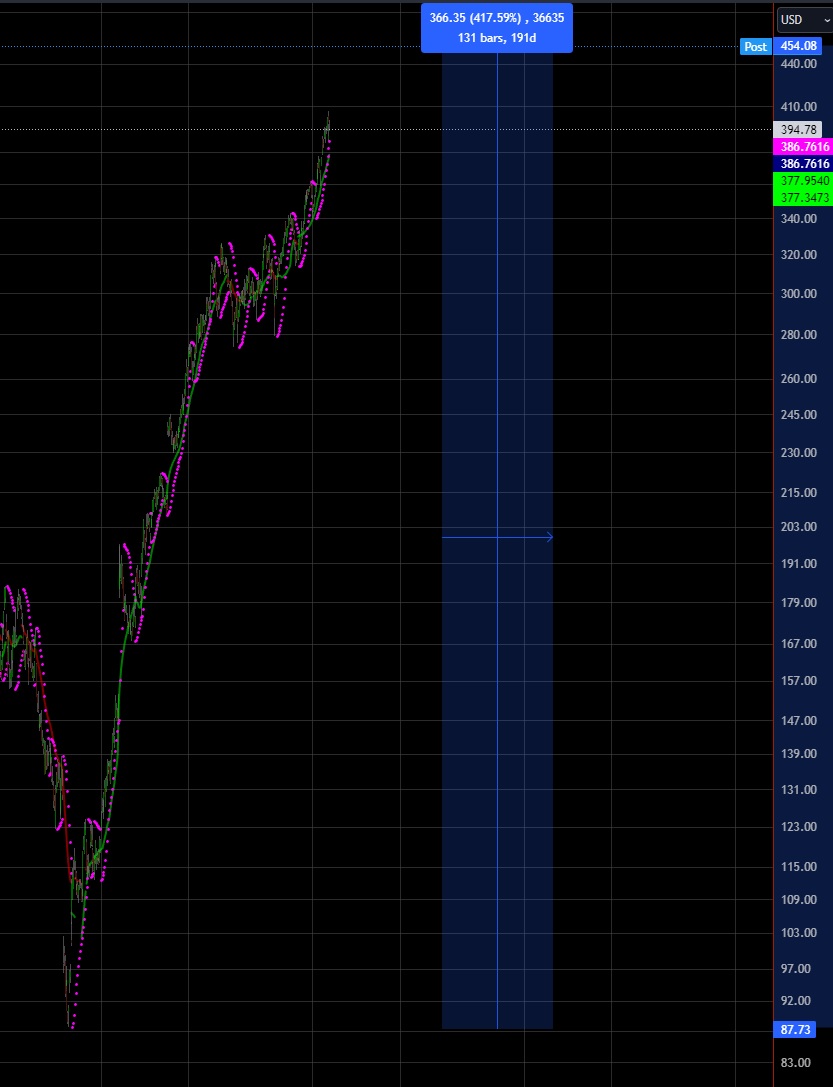Click the blue Post market status badge
Viewport: 833px width, 1087px height.
point(755,46)
